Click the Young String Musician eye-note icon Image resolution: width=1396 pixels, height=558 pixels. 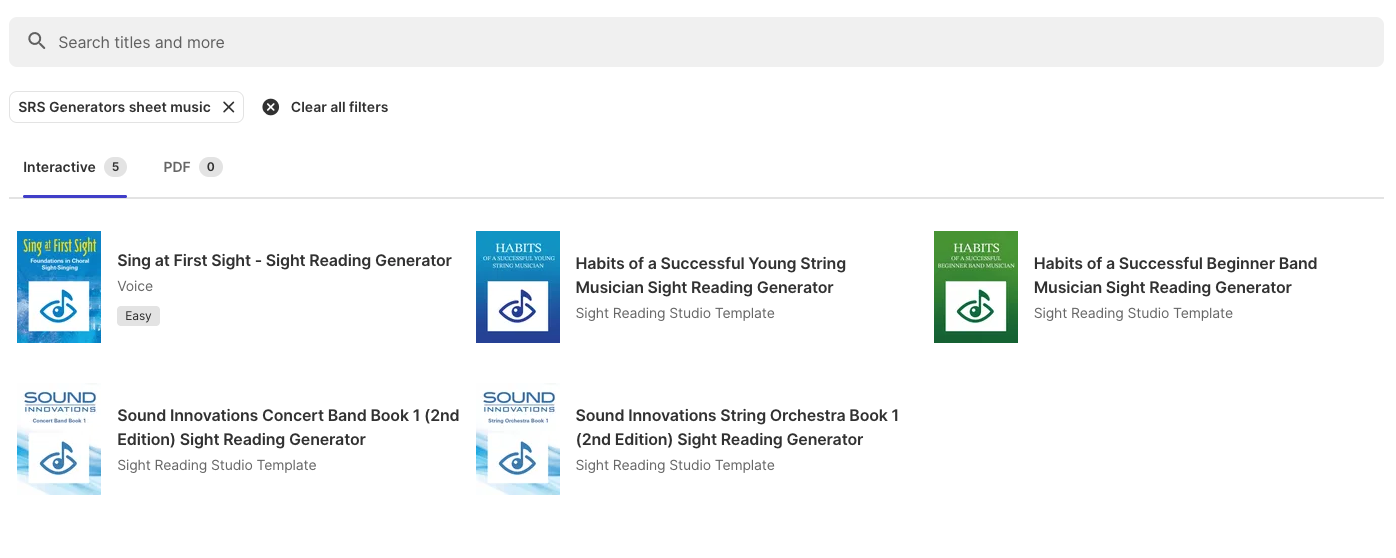coord(517,306)
